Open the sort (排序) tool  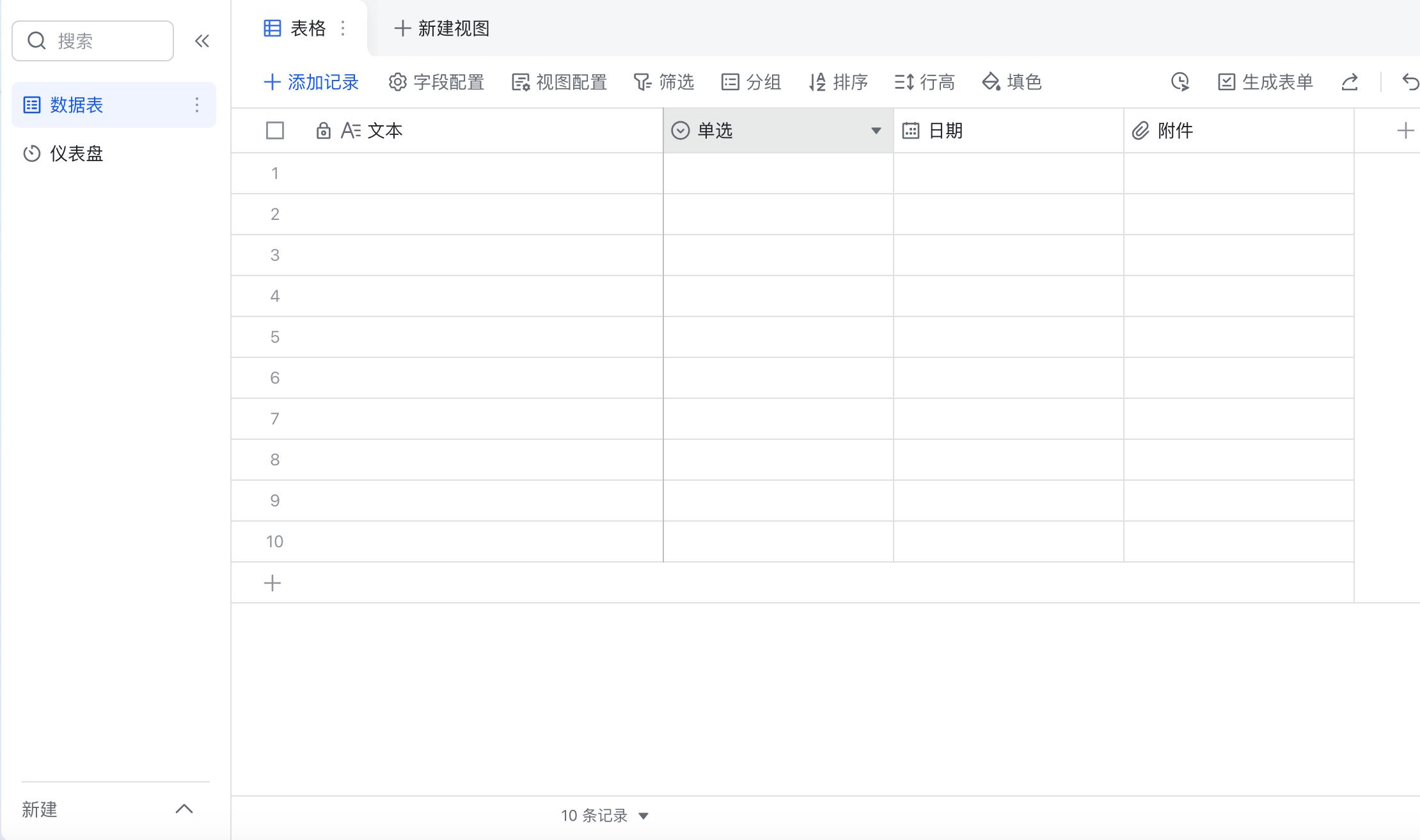pos(838,82)
